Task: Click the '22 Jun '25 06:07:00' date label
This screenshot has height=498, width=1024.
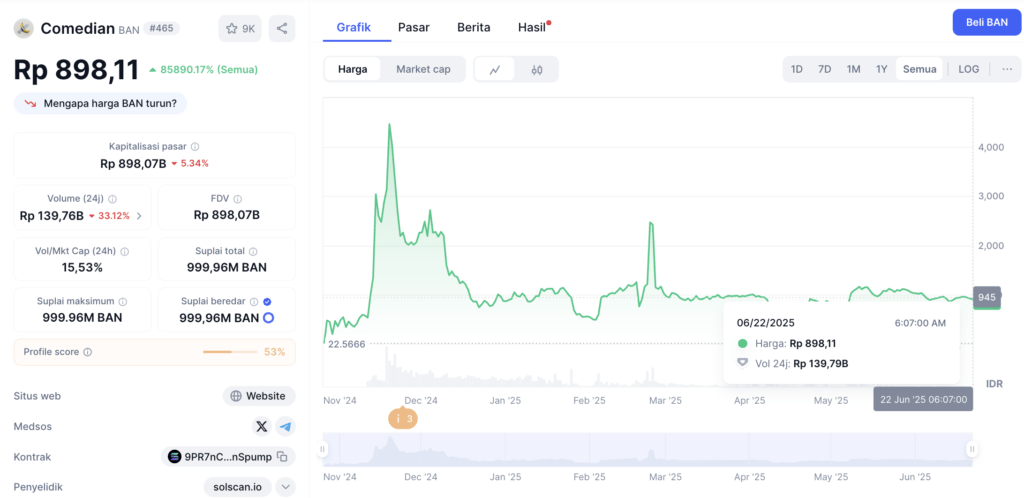Action: tap(923, 399)
